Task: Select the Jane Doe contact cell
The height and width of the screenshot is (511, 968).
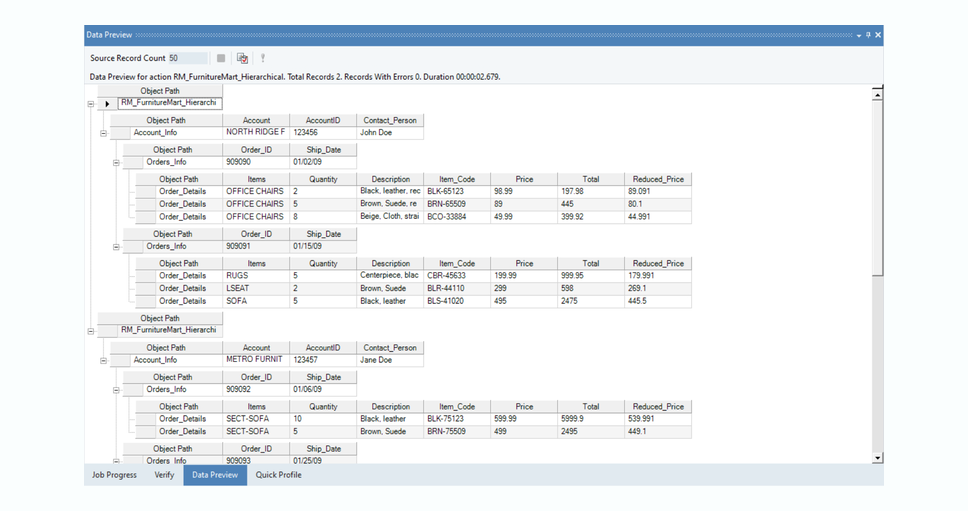Action: pos(390,360)
